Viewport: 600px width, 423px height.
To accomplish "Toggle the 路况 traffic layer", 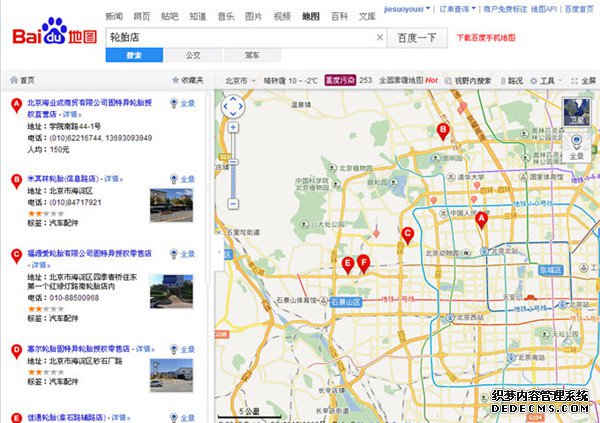I will 511,80.
